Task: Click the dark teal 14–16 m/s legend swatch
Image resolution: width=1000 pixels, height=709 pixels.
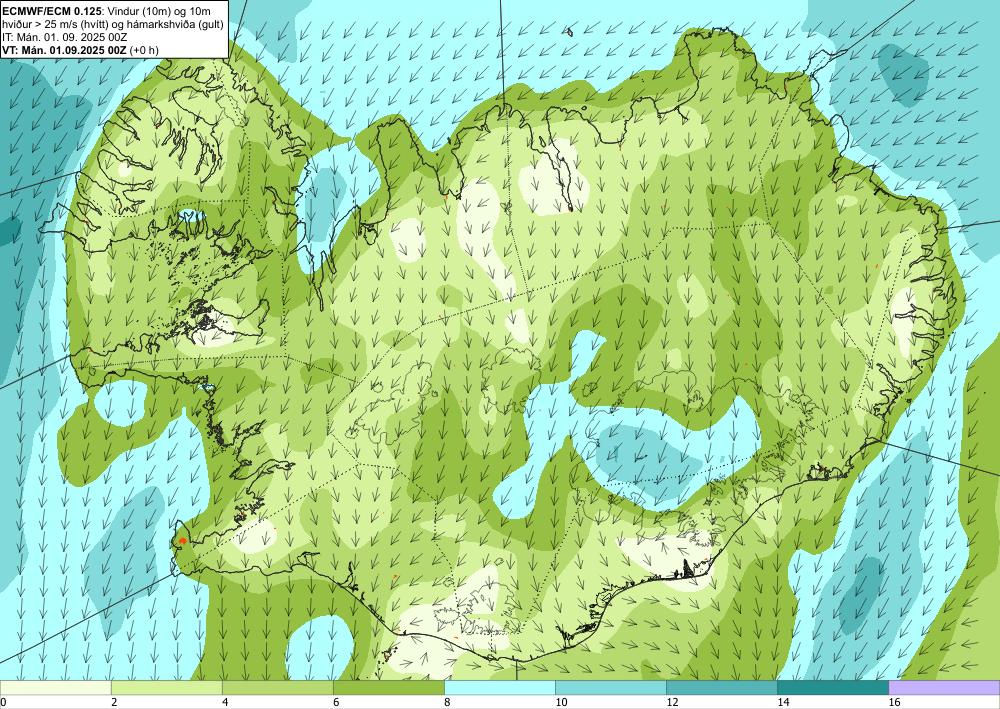Action: 832,687
